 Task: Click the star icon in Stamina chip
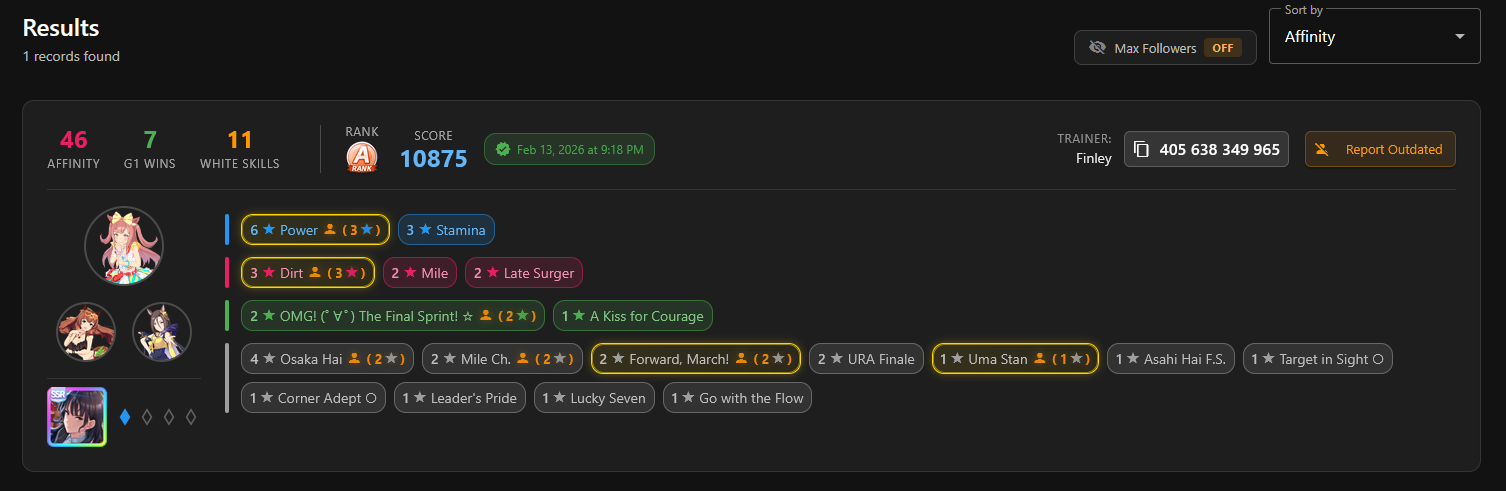click(425, 230)
